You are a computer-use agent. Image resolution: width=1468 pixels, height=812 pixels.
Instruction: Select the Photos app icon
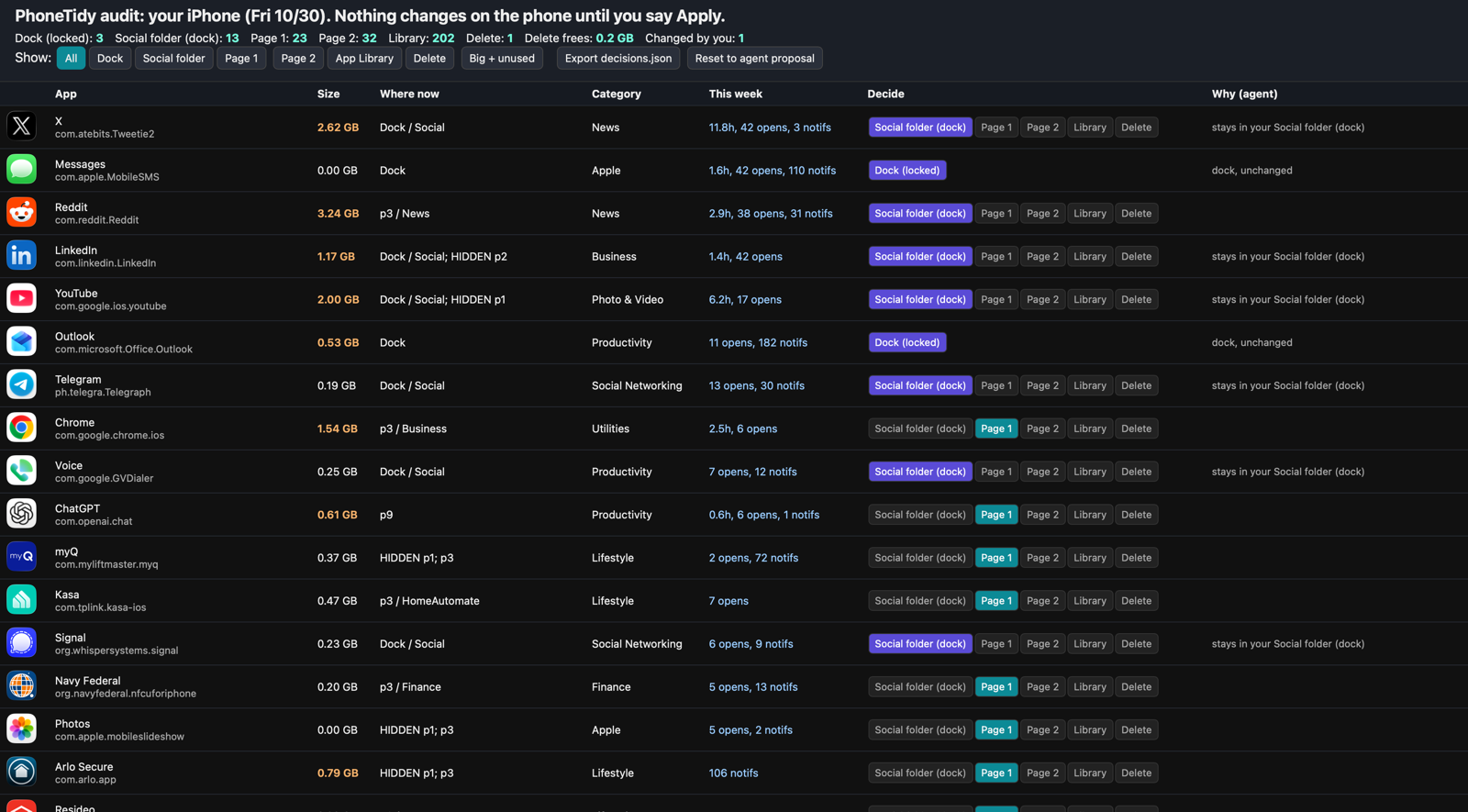coord(21,730)
